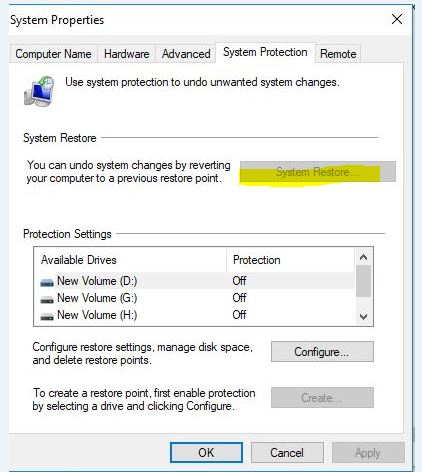Click the drive list scrollbar thumb
This screenshot has height=472, width=422.
[x=363, y=281]
